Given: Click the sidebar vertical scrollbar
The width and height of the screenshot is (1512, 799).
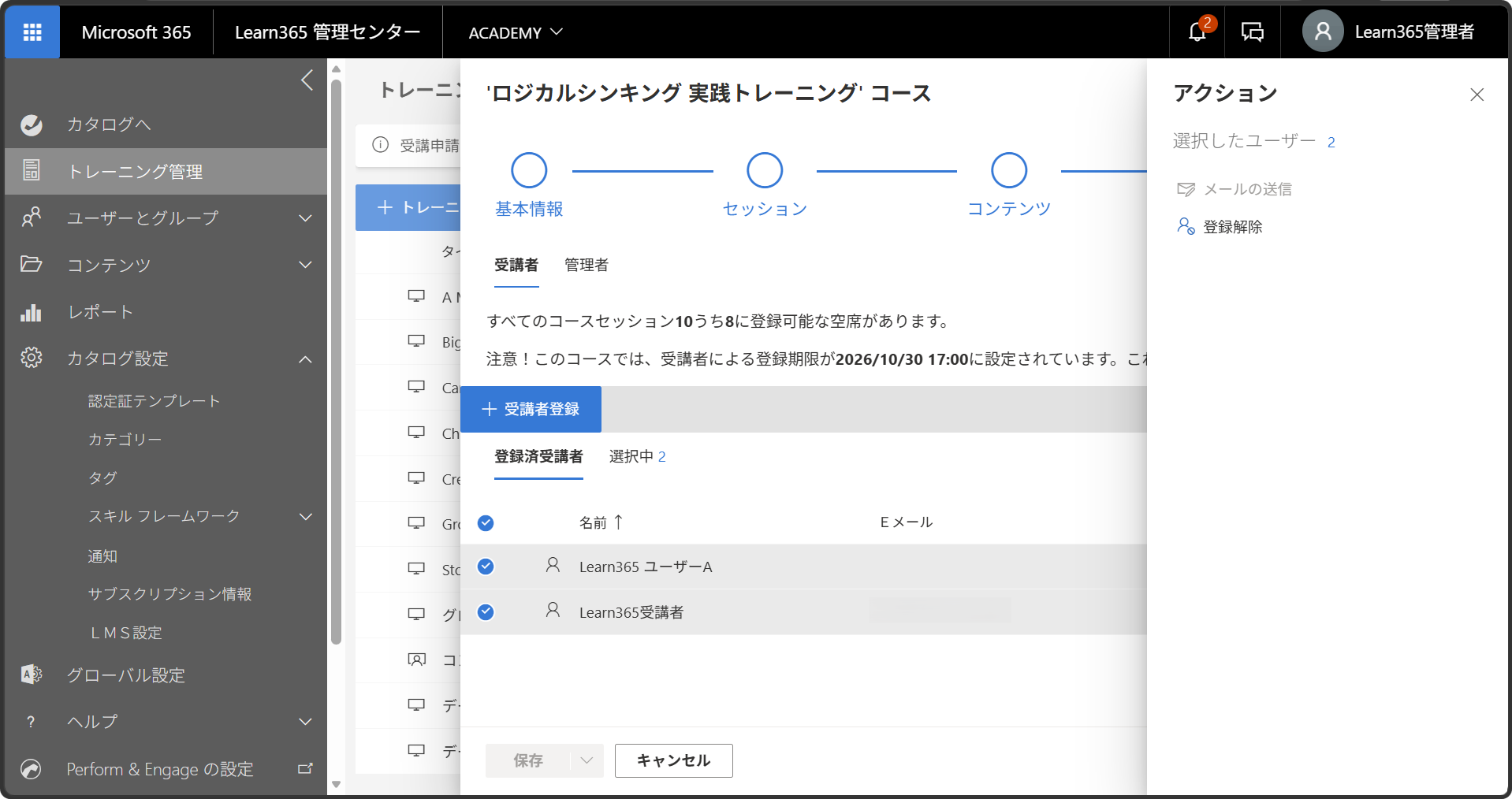Looking at the screenshot, I should pos(337,362).
